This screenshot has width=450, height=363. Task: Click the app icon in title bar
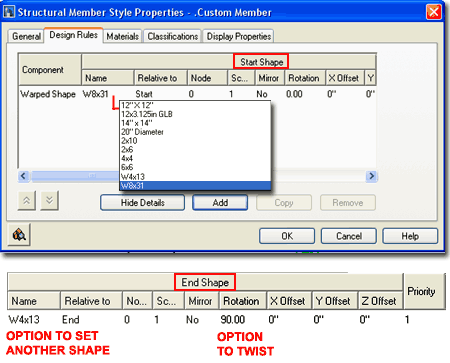[9, 12]
